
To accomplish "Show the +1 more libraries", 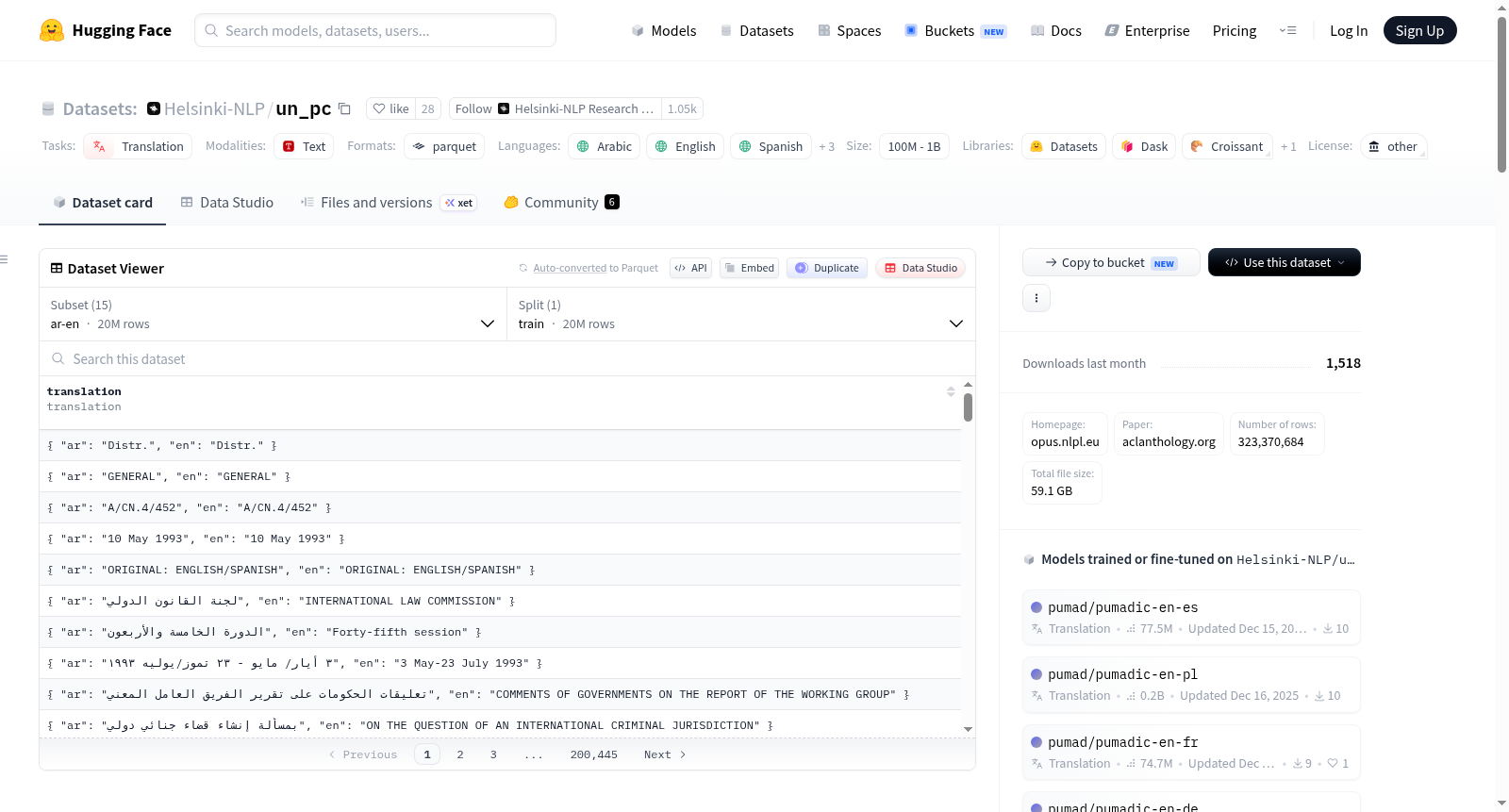I will pos(1288,147).
